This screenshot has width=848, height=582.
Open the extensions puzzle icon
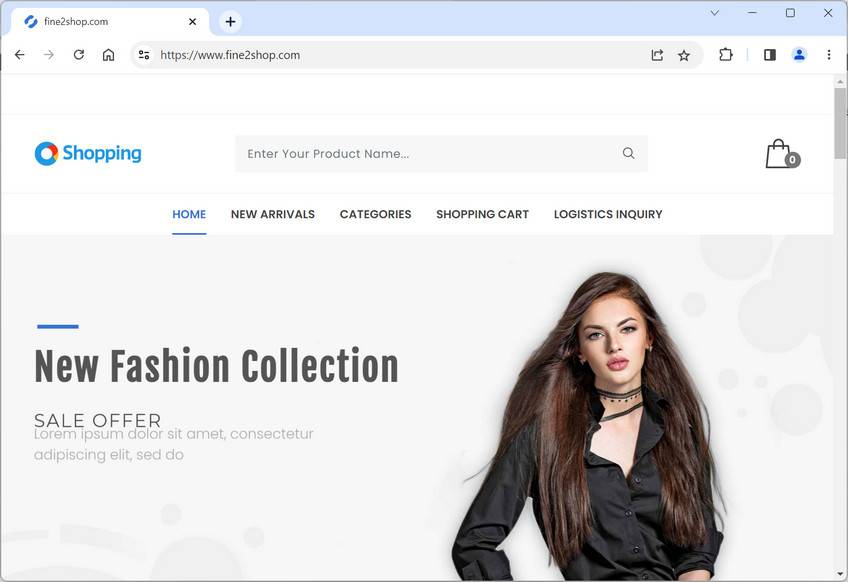pos(726,55)
